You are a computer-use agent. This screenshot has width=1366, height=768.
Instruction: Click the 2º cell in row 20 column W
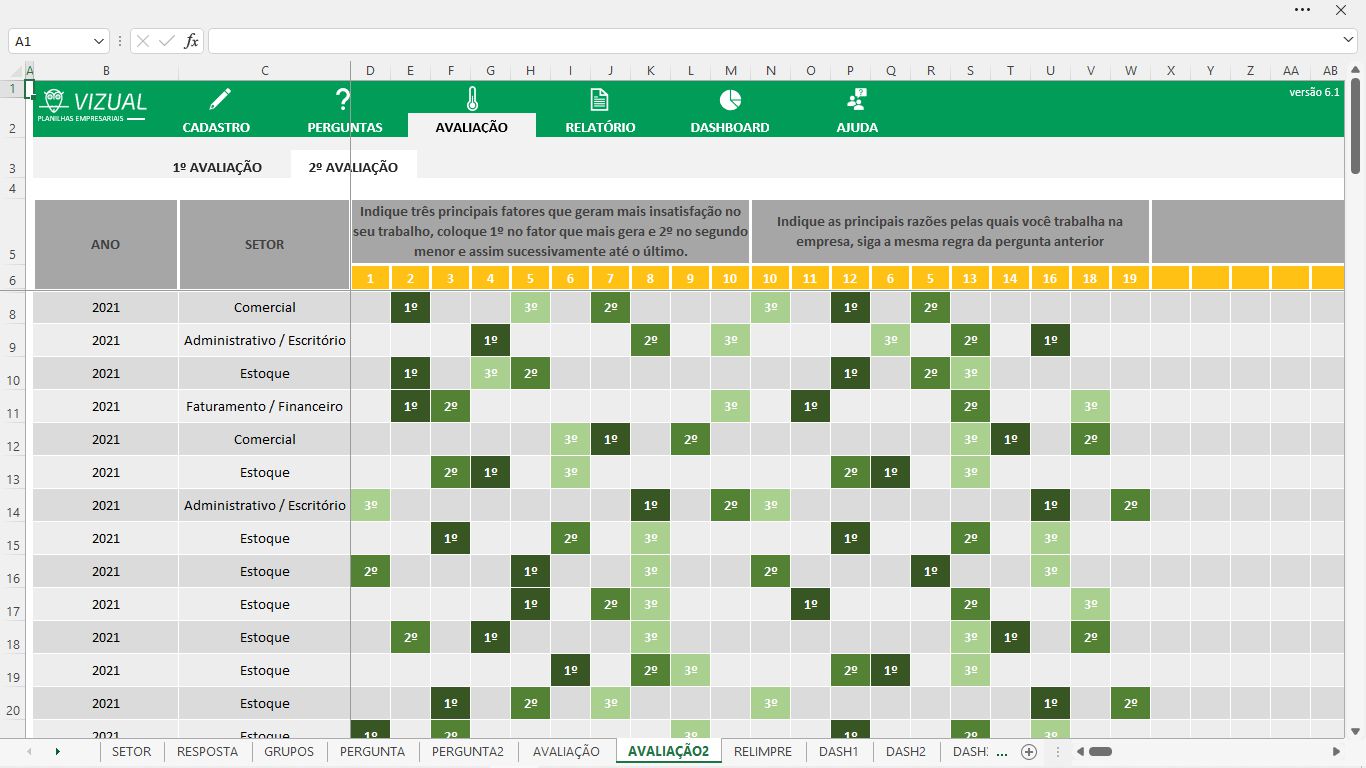(x=1130, y=703)
